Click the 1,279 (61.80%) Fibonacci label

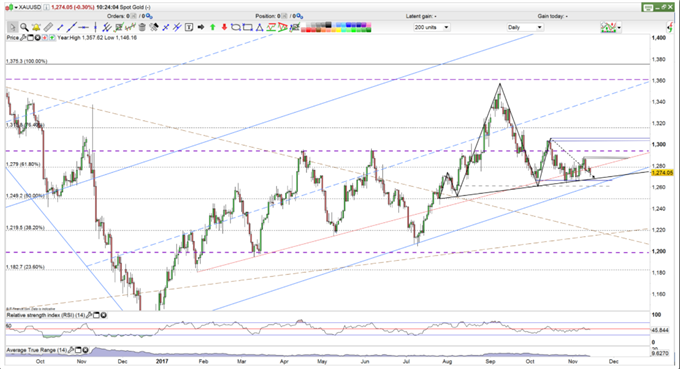[x=23, y=164]
